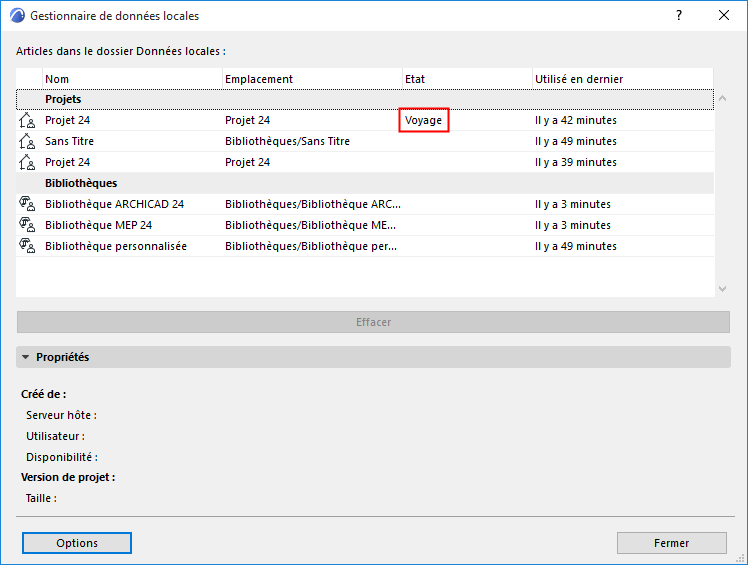Viewport: 748px width, 565px height.
Task: Click project icon beside Sans Titre
Action: tap(27, 141)
